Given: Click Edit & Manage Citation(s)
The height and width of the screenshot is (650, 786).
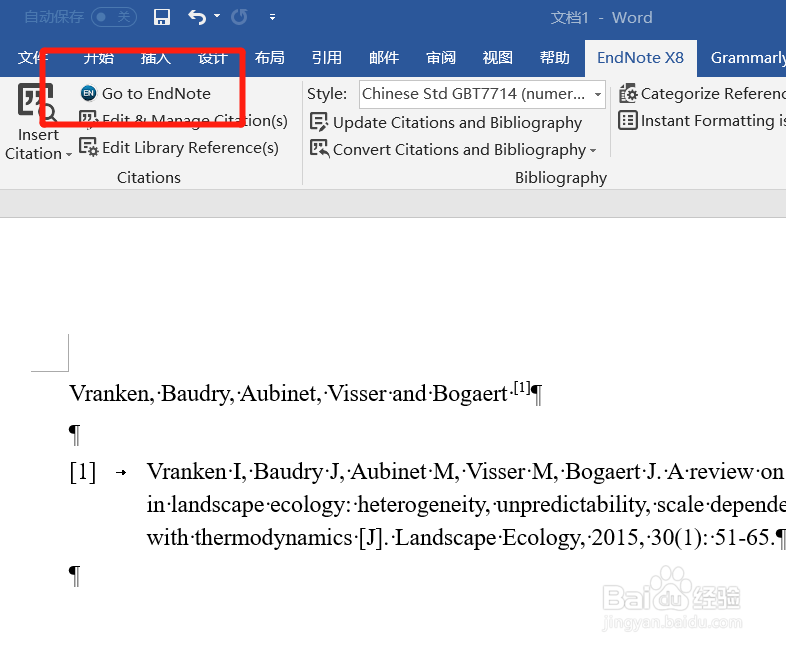Looking at the screenshot, I should coord(183,120).
